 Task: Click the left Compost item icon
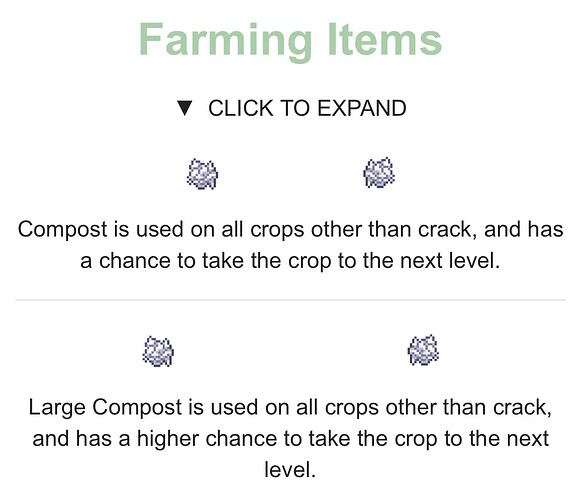pos(202,174)
